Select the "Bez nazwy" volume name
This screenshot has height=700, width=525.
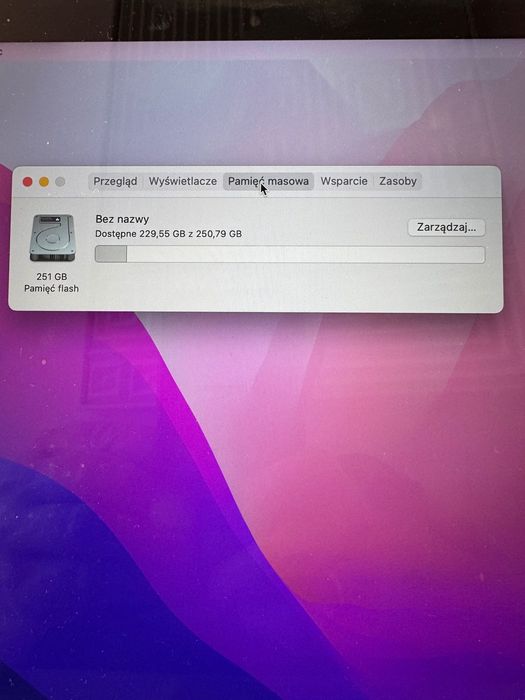[122, 219]
